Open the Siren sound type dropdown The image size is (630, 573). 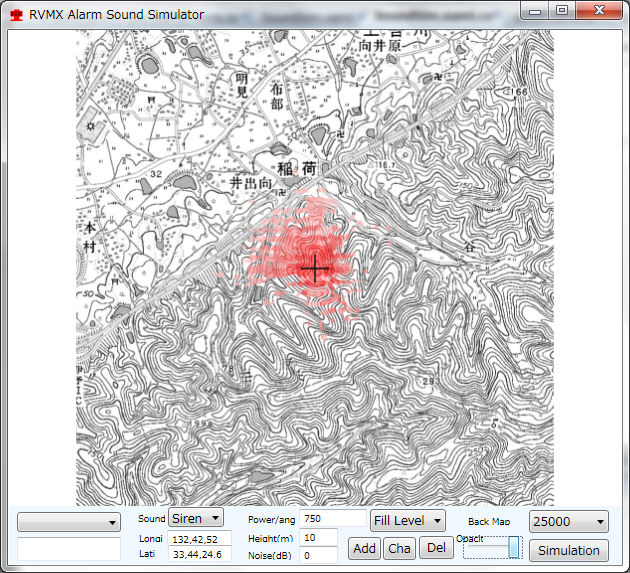pyautogui.click(x=196, y=518)
